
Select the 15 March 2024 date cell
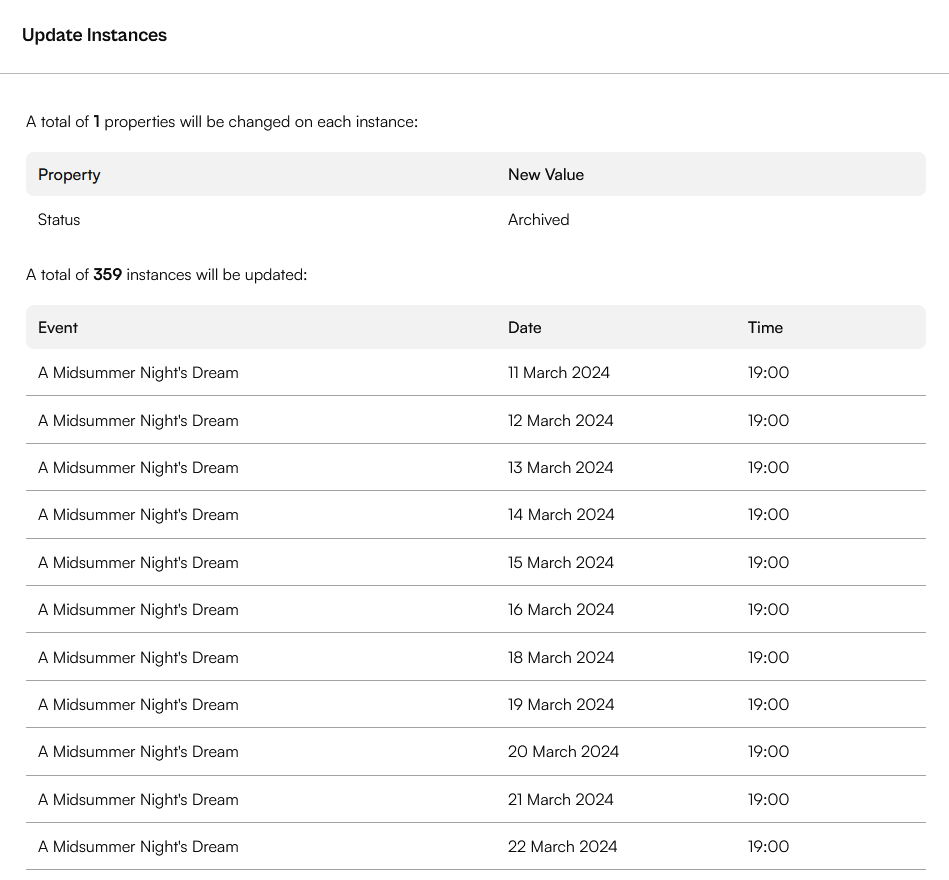(561, 563)
